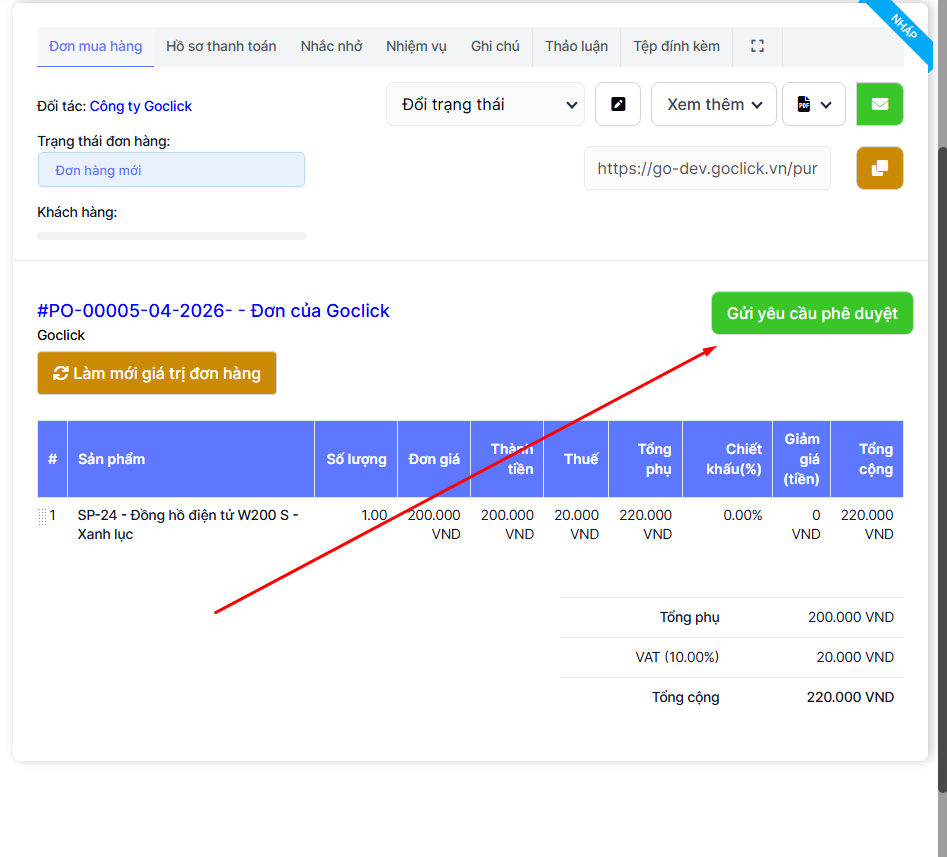947x857 pixels.
Task: Select the Nhiệm vụ tab
Action: tap(416, 46)
